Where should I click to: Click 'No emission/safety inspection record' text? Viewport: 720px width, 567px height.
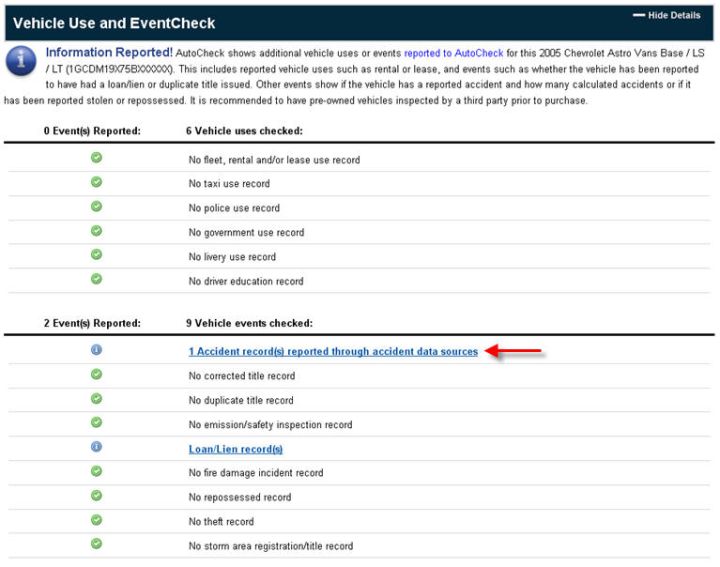[x=270, y=425]
